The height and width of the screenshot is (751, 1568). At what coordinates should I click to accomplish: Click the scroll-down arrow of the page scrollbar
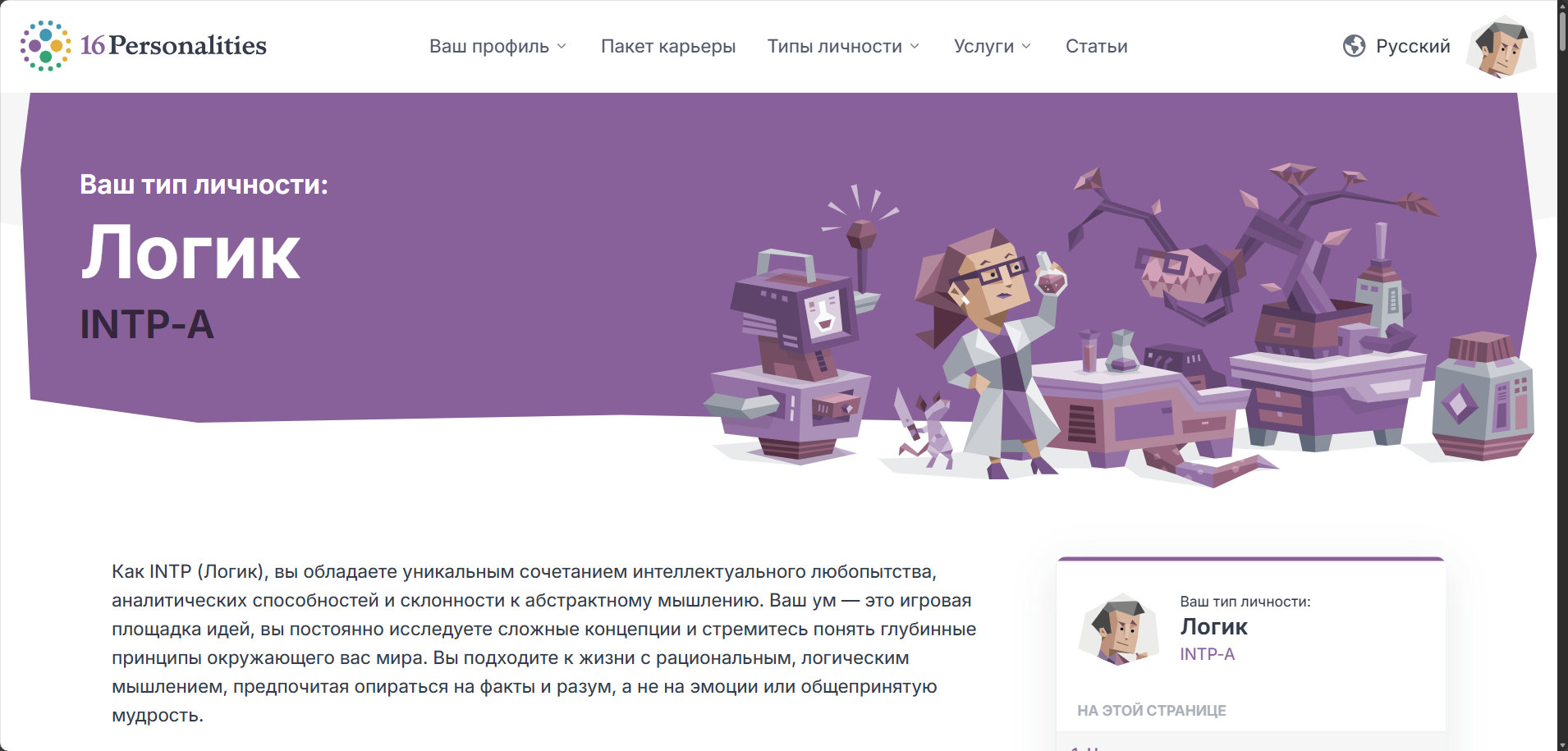[1561, 744]
